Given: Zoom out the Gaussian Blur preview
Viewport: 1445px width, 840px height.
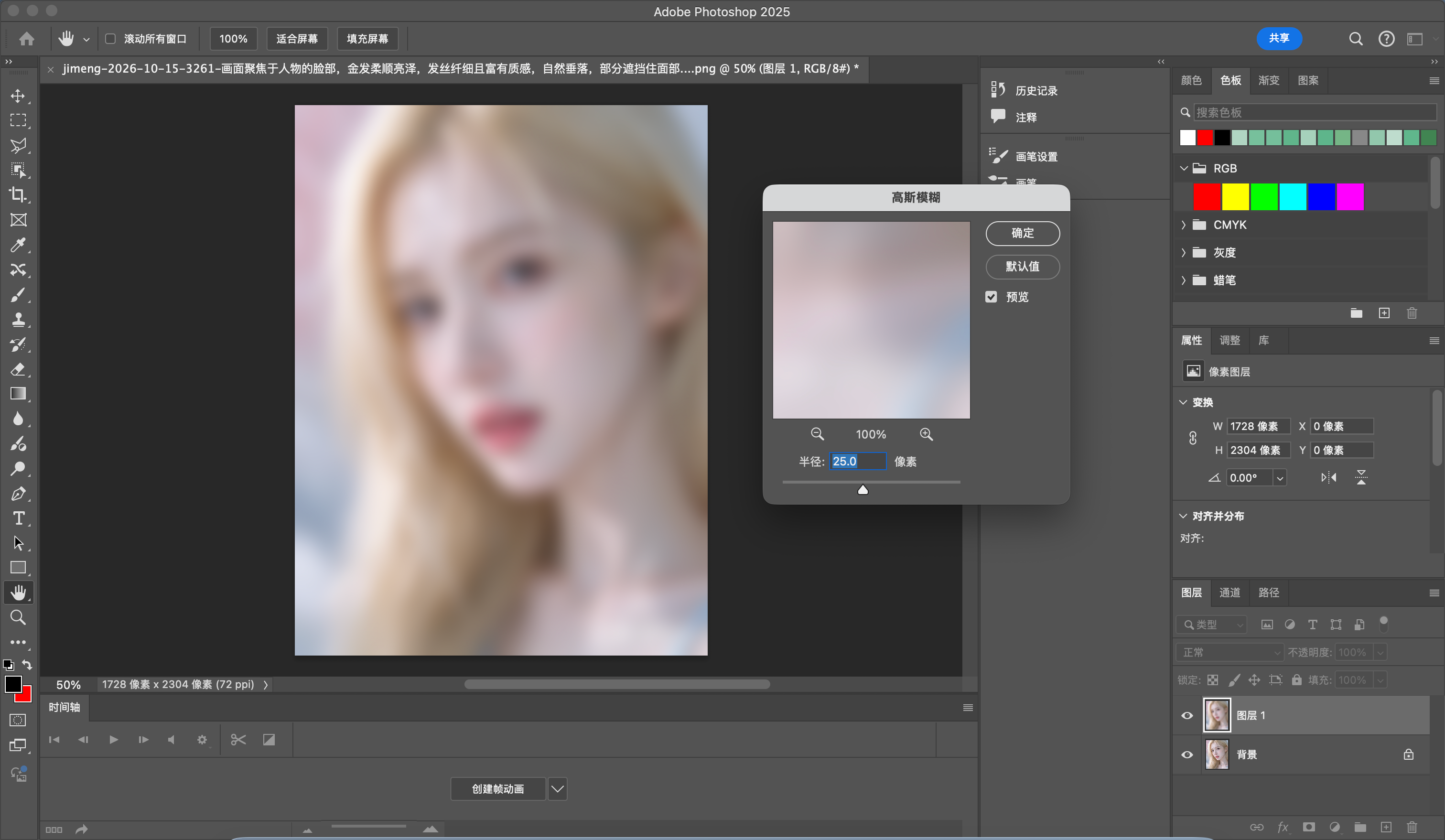Looking at the screenshot, I should coord(817,434).
